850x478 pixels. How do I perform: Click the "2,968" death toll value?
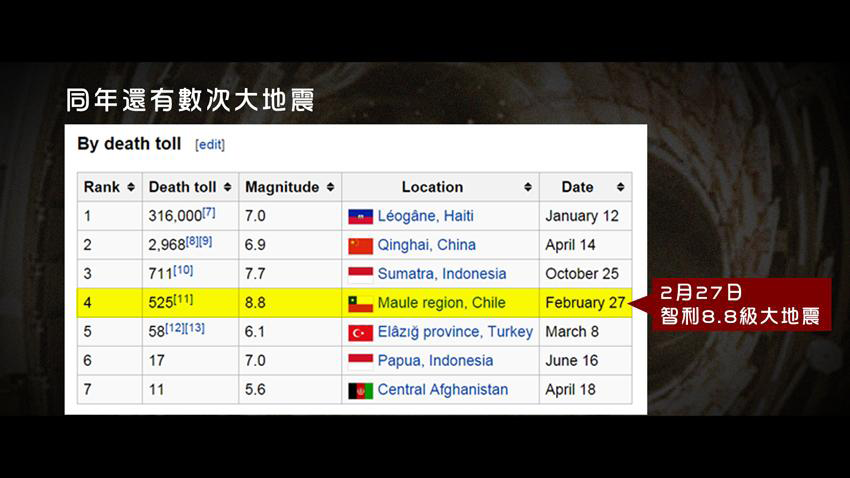[167, 245]
